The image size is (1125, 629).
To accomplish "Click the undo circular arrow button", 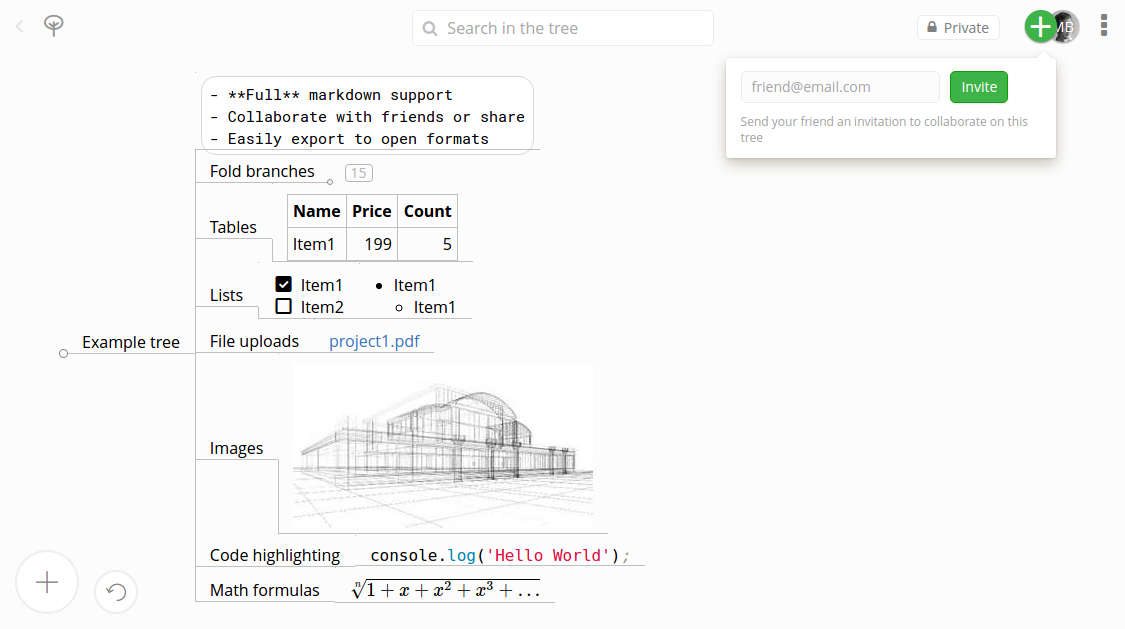I will (x=116, y=592).
